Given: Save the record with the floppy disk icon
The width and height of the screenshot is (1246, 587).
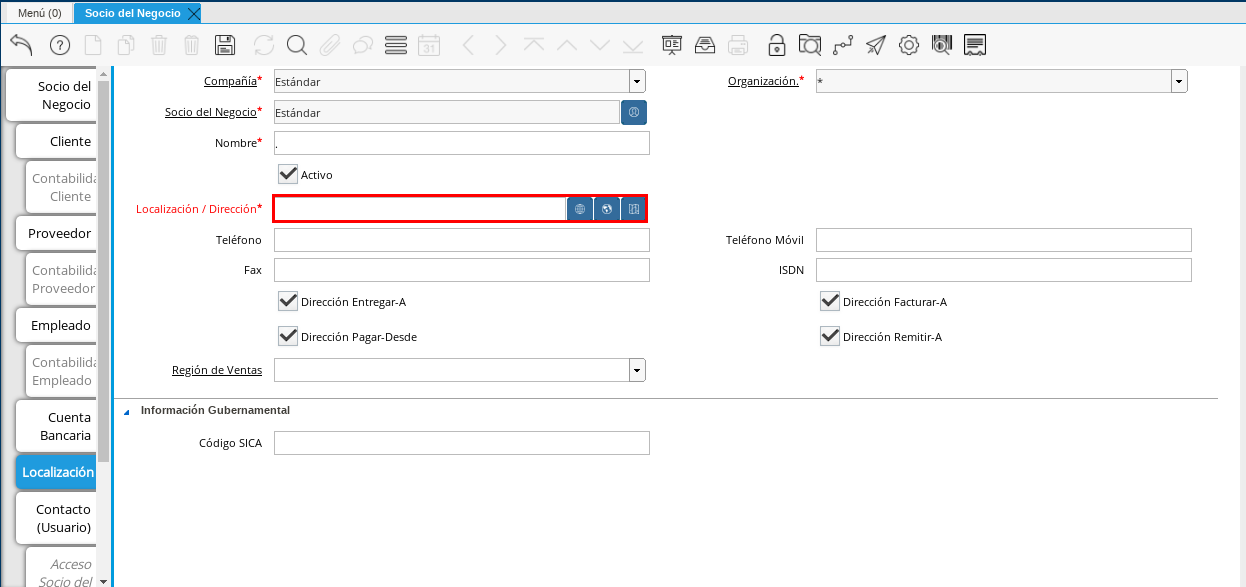Looking at the screenshot, I should (x=225, y=45).
